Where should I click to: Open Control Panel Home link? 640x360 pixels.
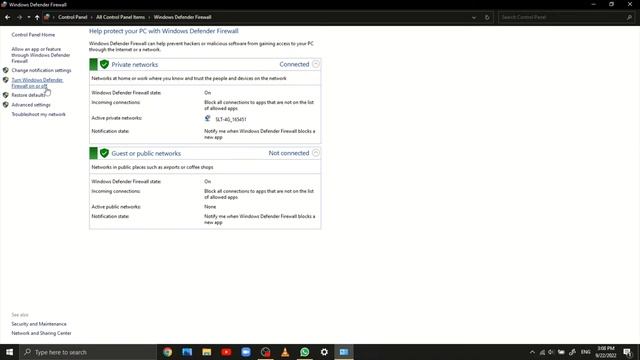coord(33,35)
